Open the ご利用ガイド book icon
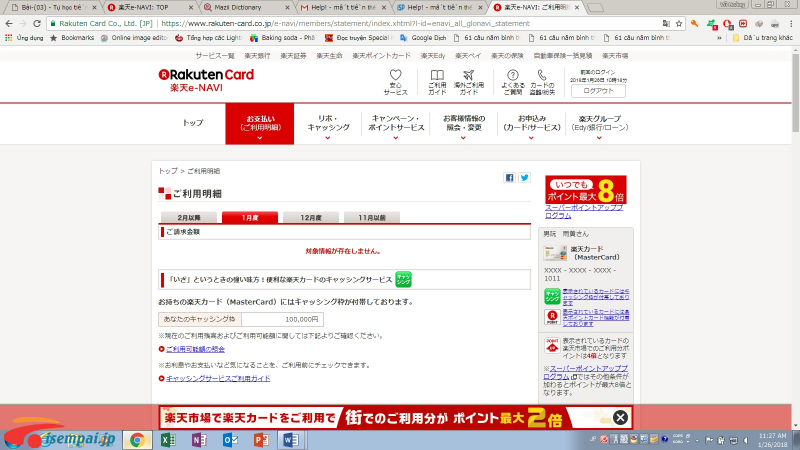This screenshot has height=450, width=800. point(437,75)
